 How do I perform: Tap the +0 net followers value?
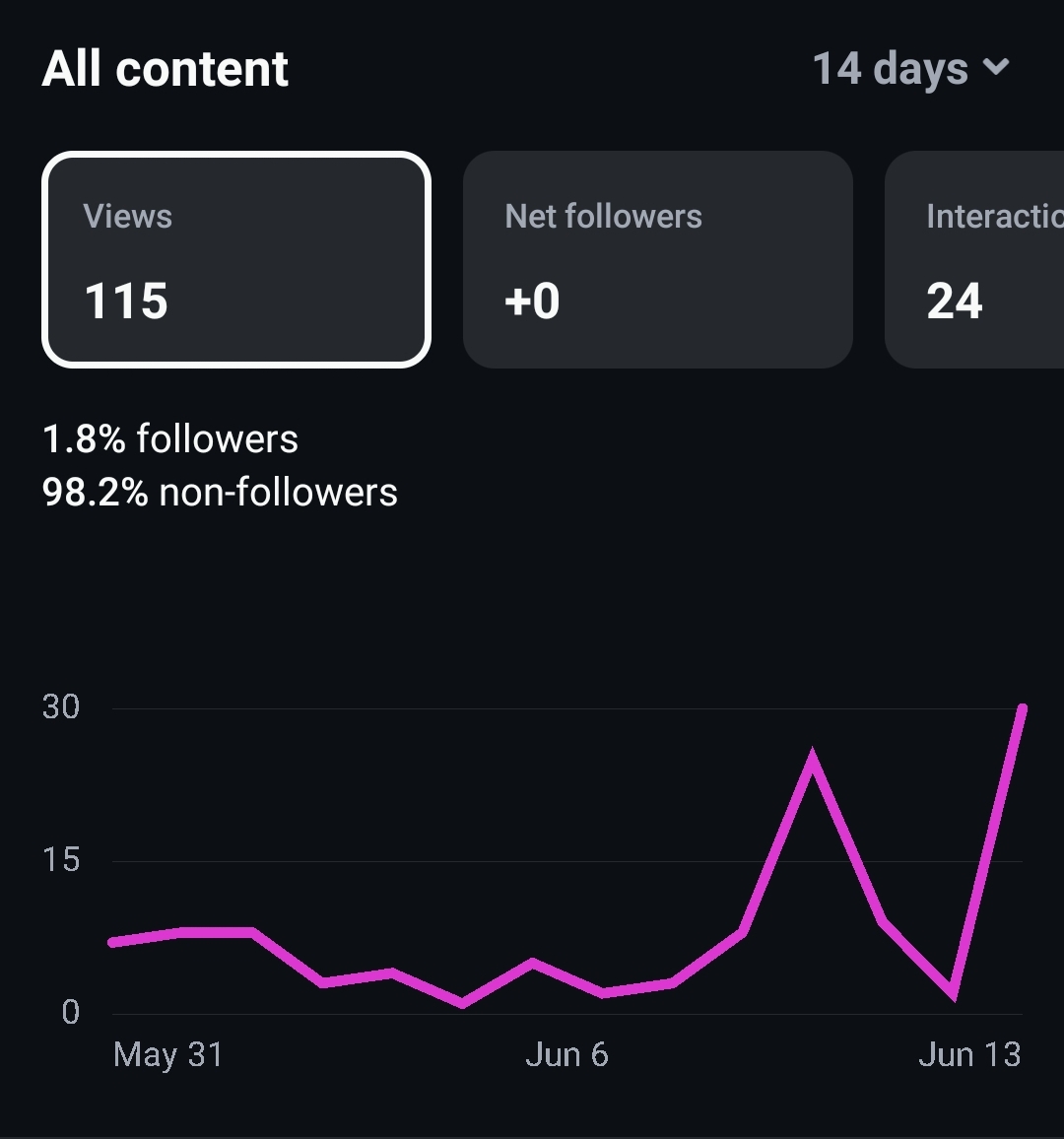pyautogui.click(x=532, y=301)
